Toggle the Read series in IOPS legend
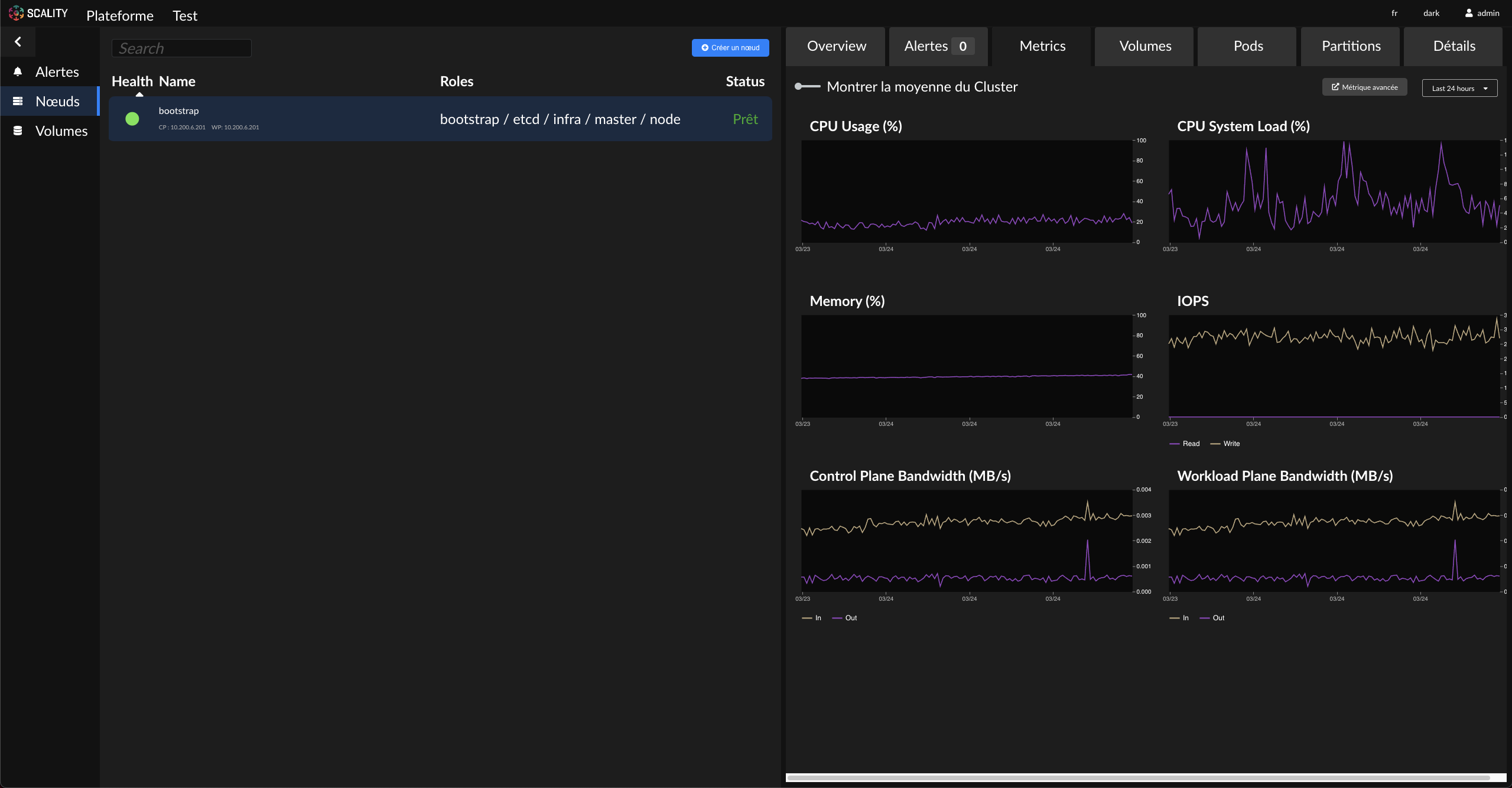The width and height of the screenshot is (1512, 788). click(x=1185, y=444)
